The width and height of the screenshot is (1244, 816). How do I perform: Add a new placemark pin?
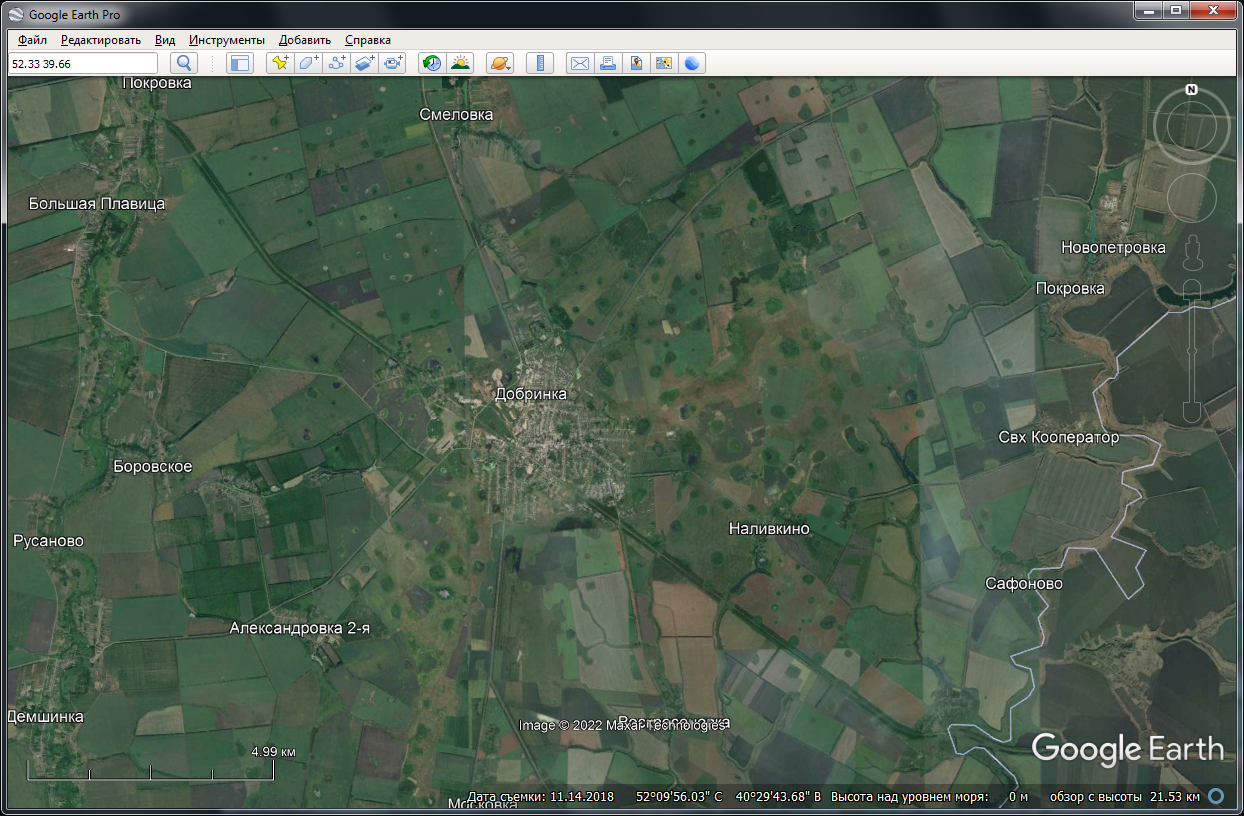click(x=280, y=63)
